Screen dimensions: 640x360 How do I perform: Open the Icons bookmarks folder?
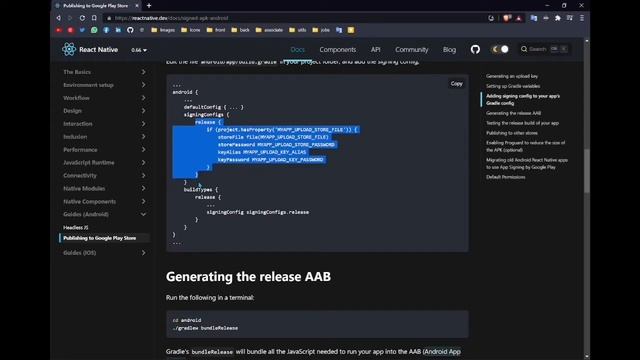(x=191, y=30)
